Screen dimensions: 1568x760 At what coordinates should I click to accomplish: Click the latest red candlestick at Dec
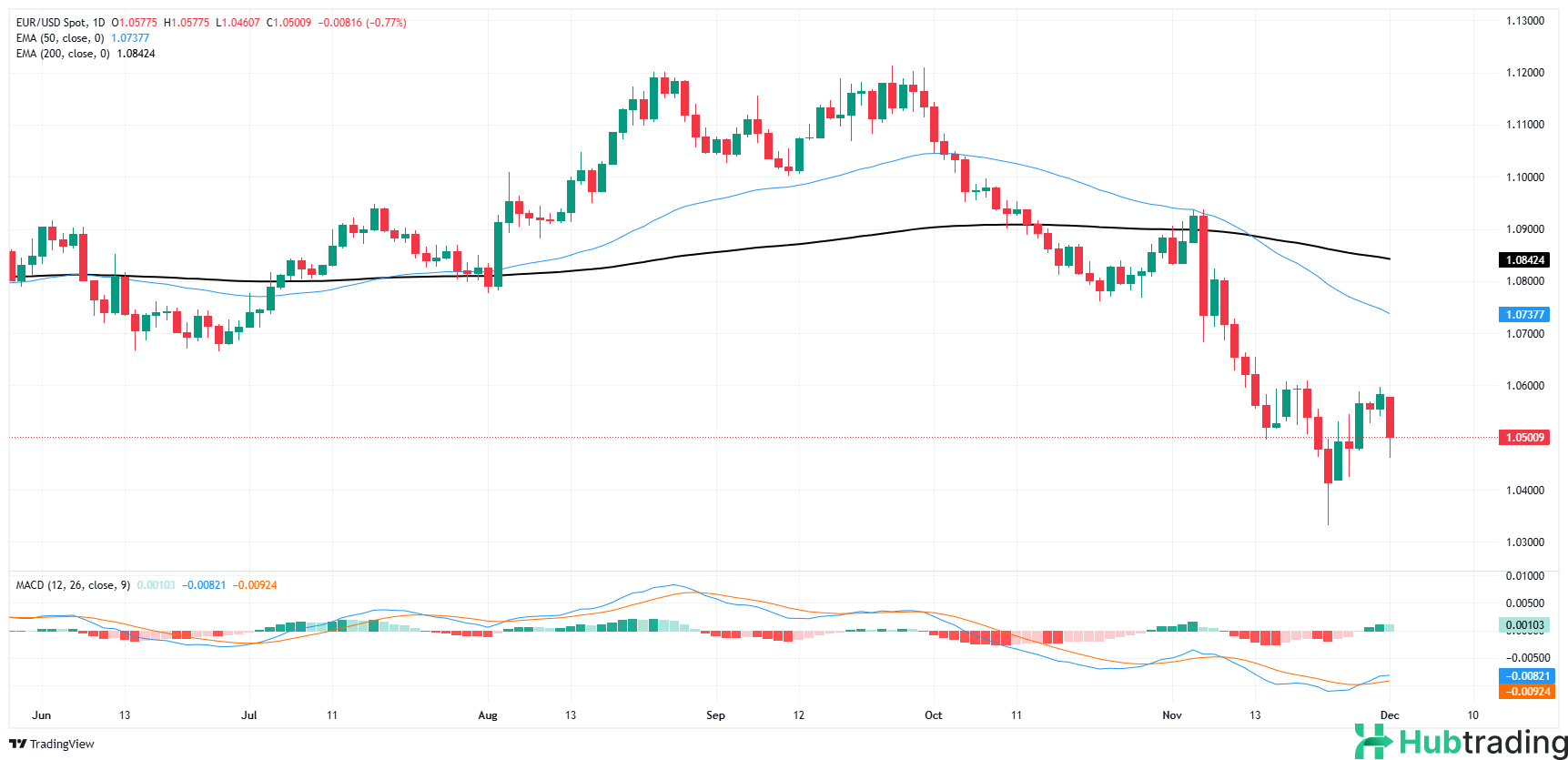[x=1390, y=418]
